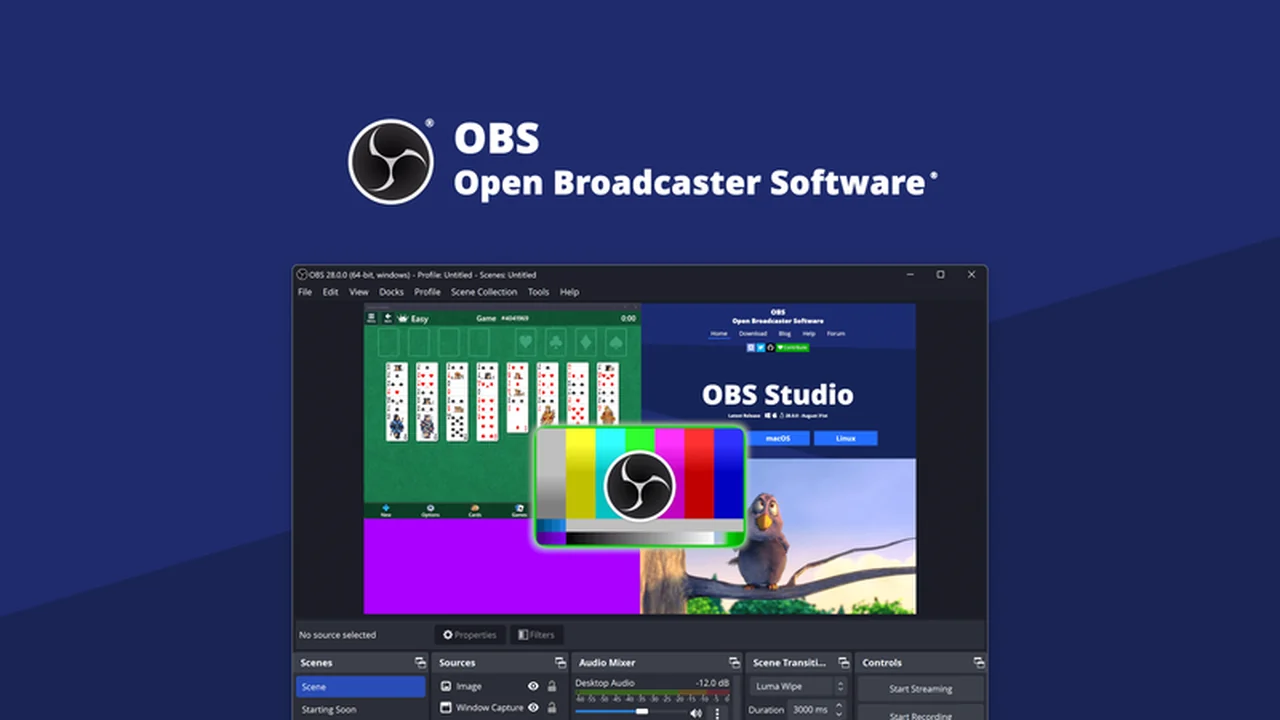This screenshot has width=1280, height=720.
Task: Pop out the Scene Transitions dock
Action: pyautogui.click(x=843, y=662)
